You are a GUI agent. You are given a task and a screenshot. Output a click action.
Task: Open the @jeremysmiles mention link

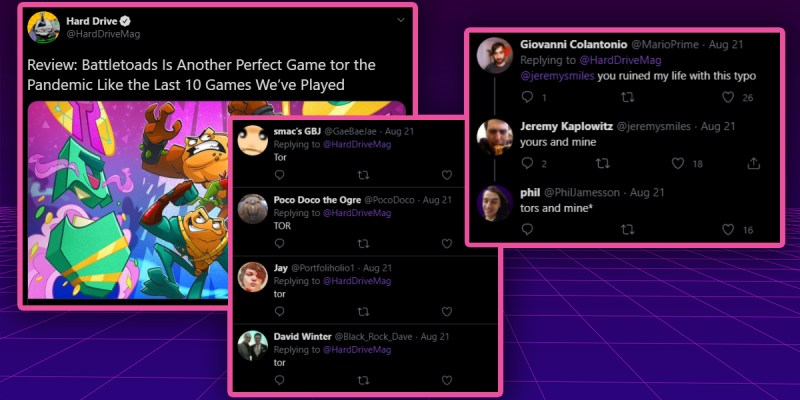[557, 76]
